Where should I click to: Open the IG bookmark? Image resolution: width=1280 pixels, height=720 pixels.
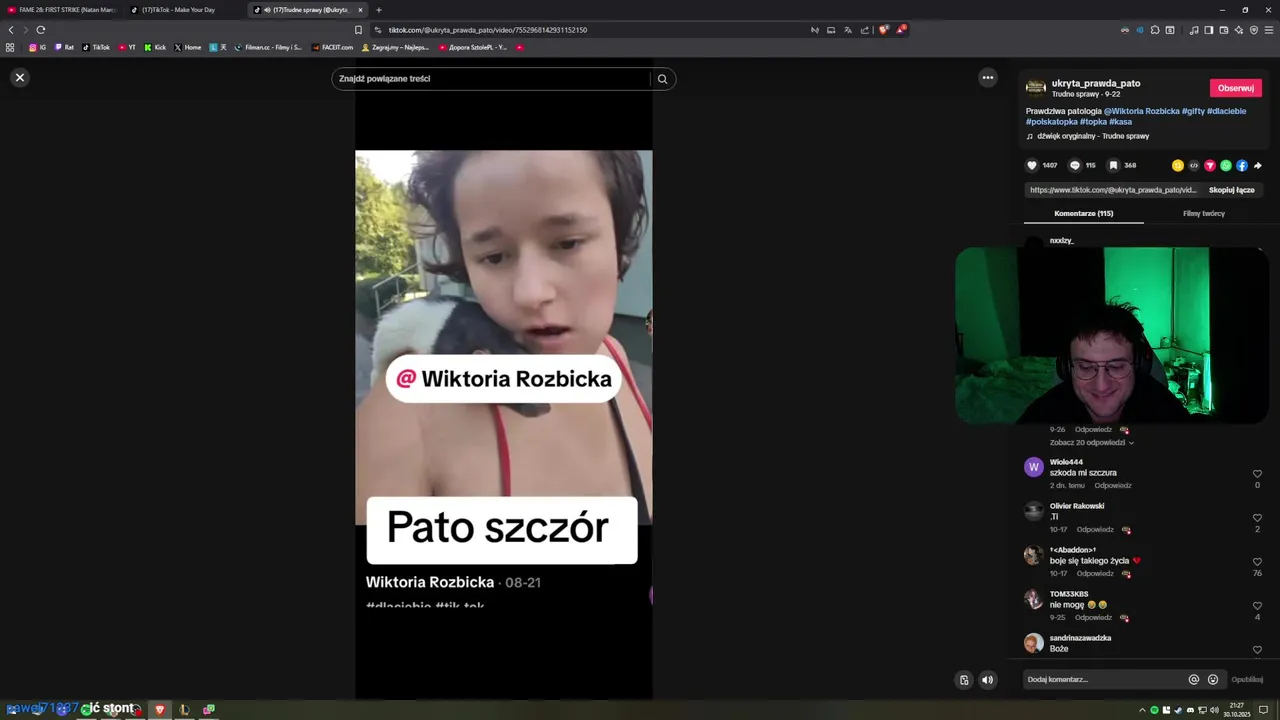coord(37,47)
